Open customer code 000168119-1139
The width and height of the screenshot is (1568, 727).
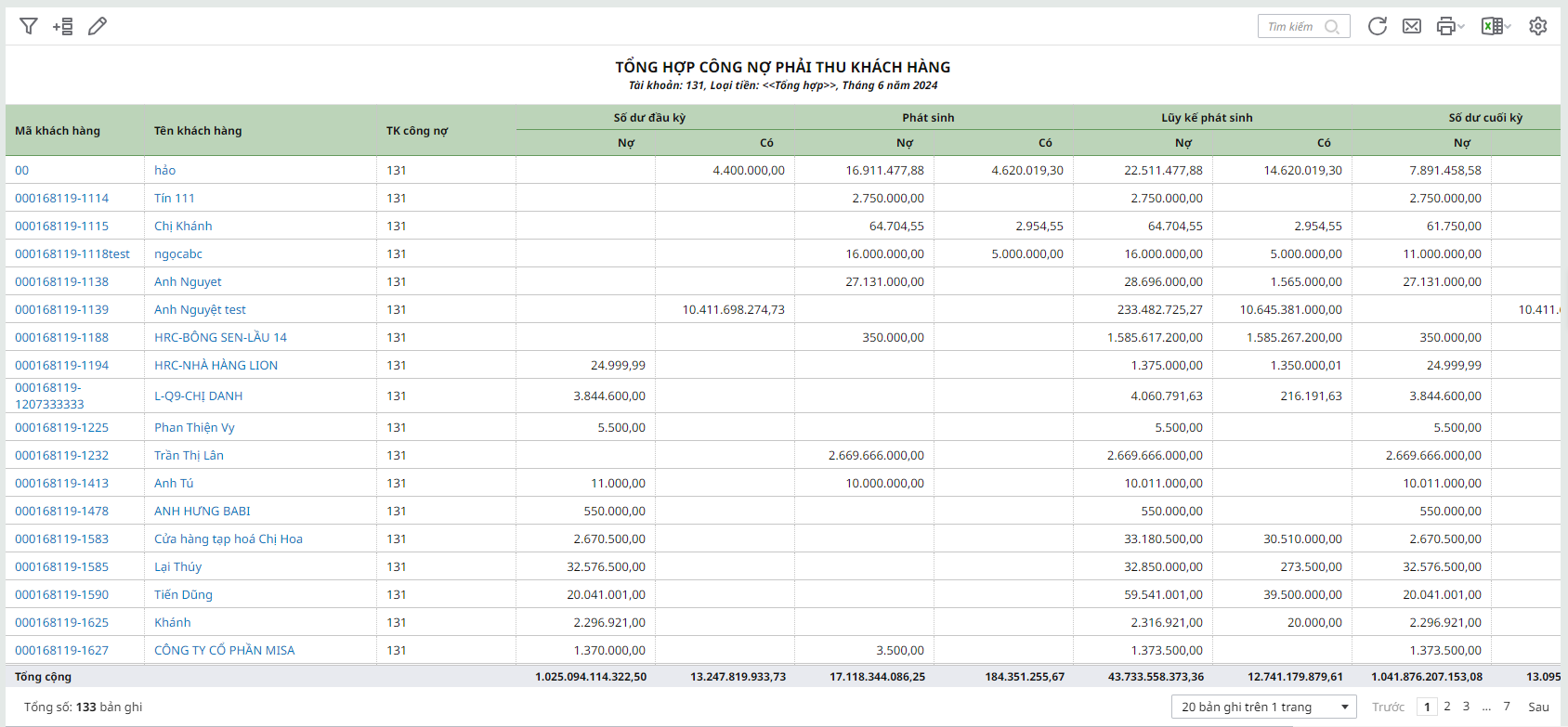(62, 309)
